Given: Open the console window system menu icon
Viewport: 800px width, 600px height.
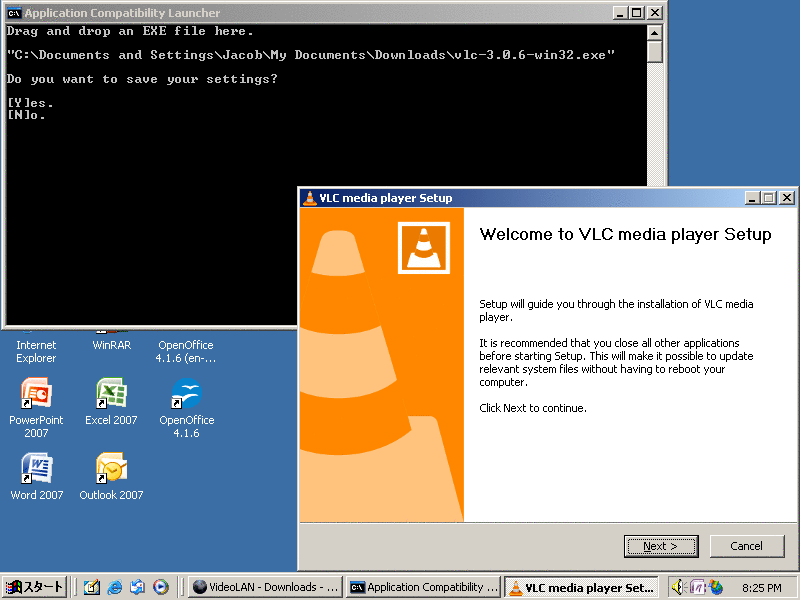Looking at the screenshot, I should point(14,13).
